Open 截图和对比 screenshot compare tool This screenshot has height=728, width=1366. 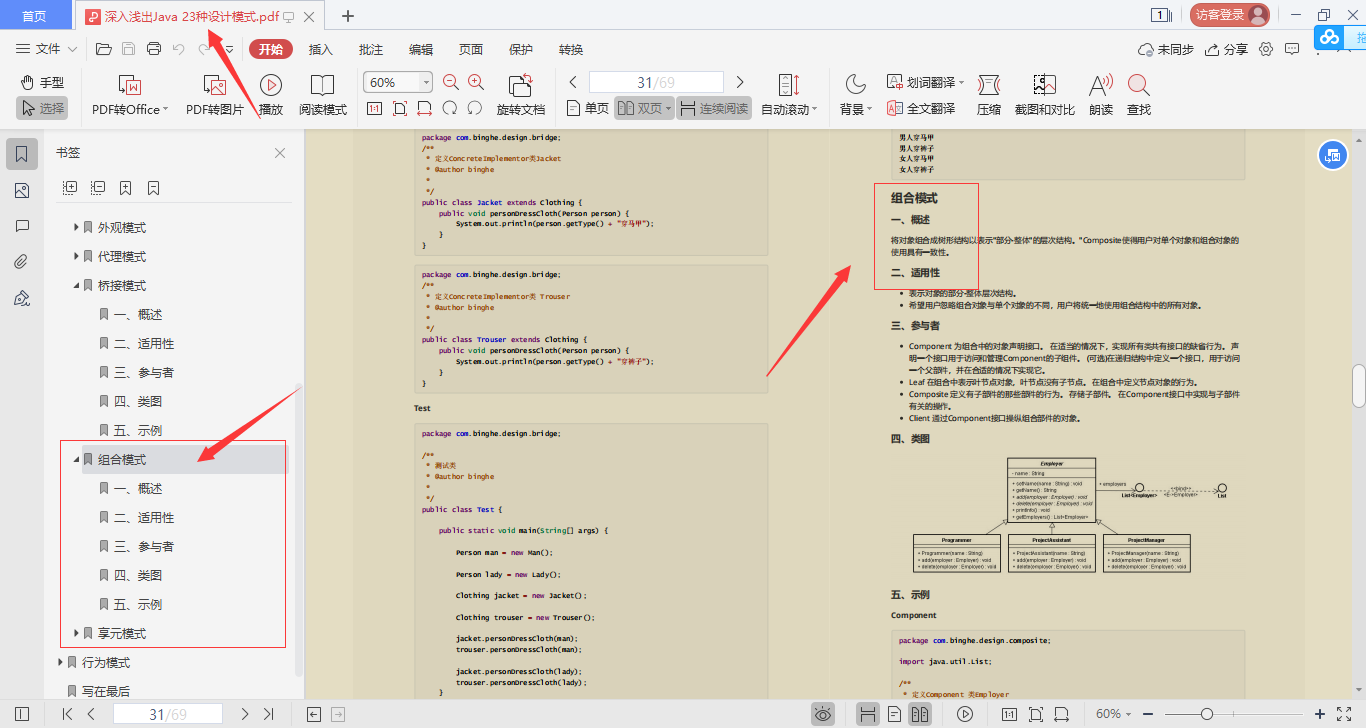[1045, 96]
